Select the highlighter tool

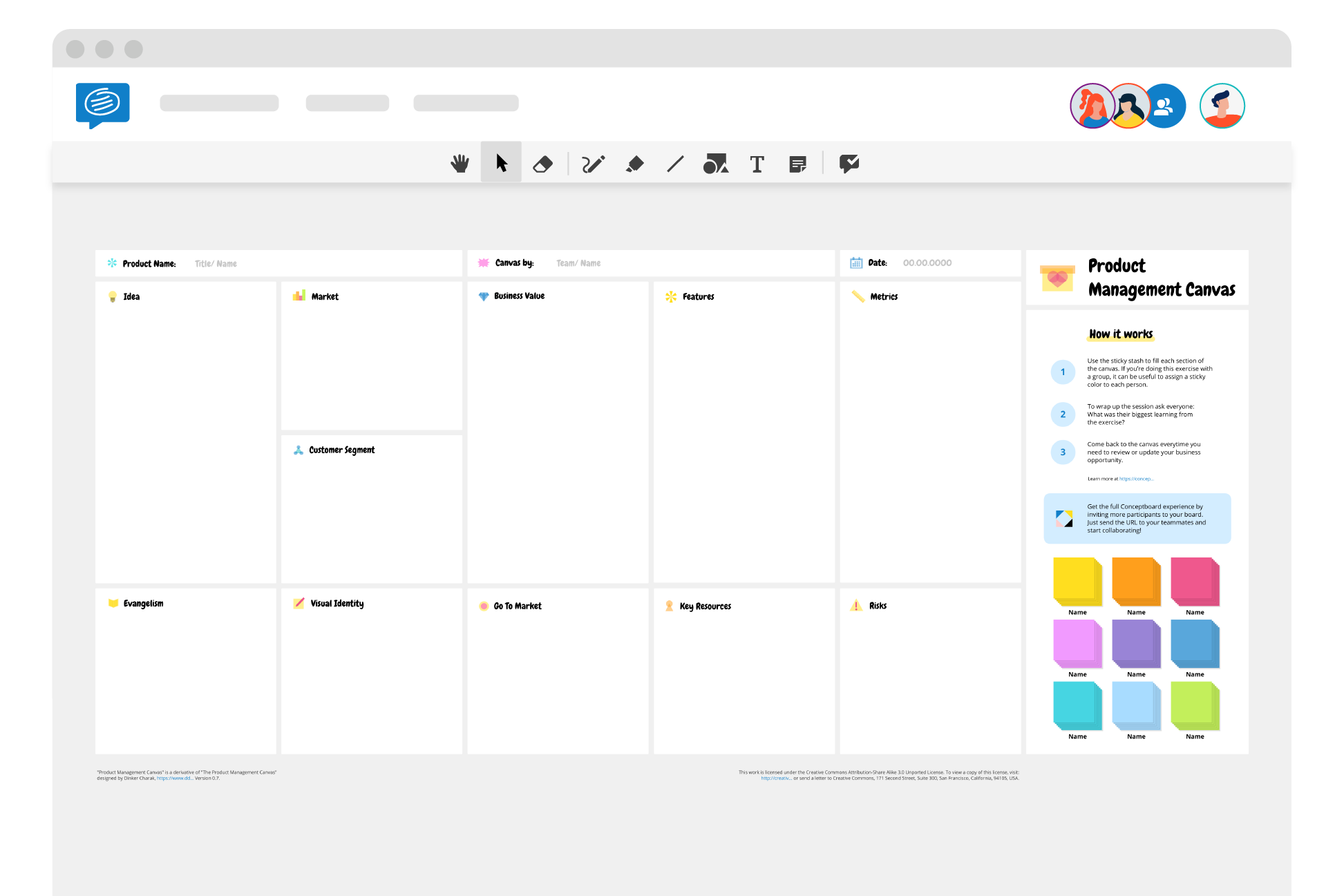tap(635, 163)
